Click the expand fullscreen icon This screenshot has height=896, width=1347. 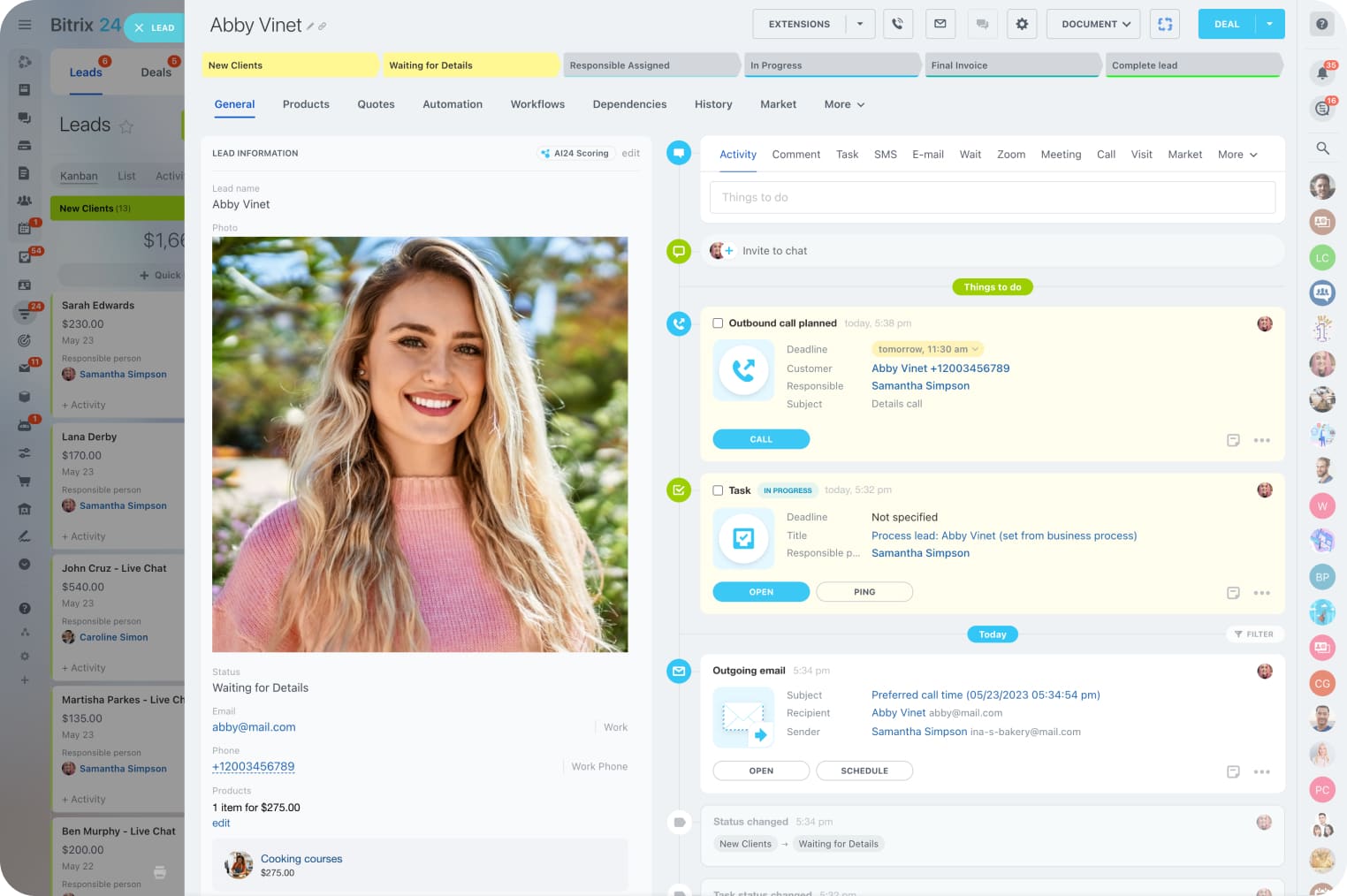[x=1165, y=24]
